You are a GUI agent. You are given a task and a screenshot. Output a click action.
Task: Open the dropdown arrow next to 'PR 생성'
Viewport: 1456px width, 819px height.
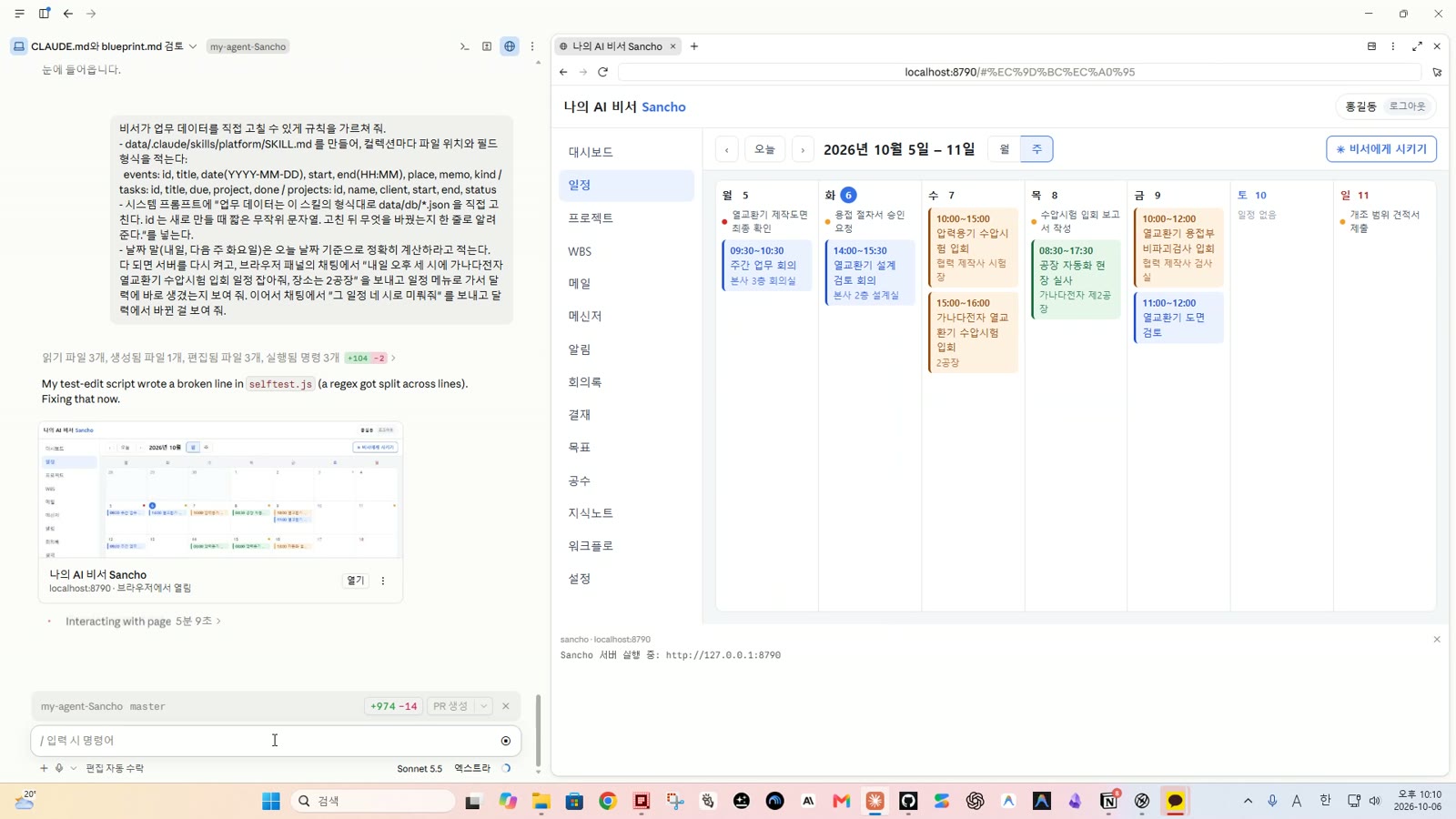[484, 706]
